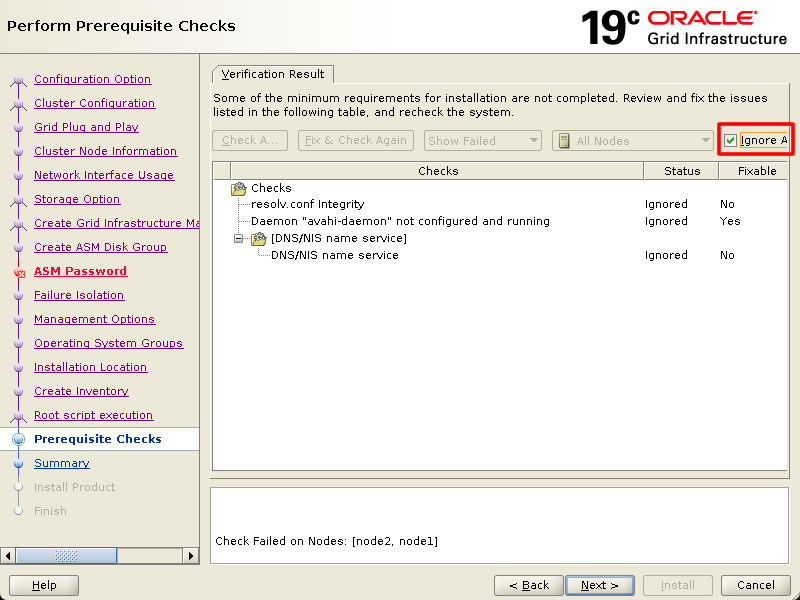Click the Prerequisite Checks current step bullet
The height and width of the screenshot is (600, 800).
(18, 439)
